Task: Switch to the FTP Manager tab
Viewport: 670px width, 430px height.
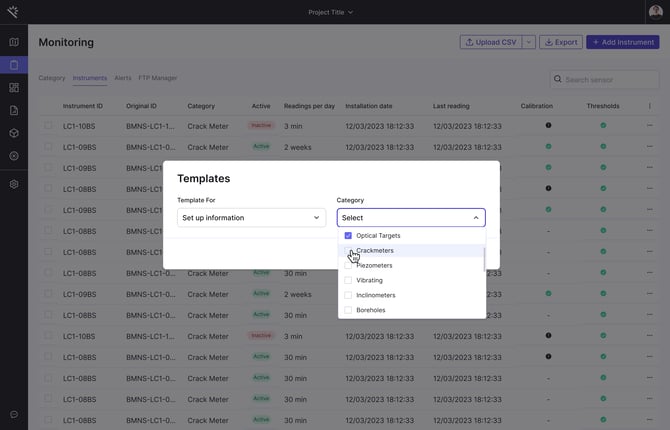Action: coord(158,78)
